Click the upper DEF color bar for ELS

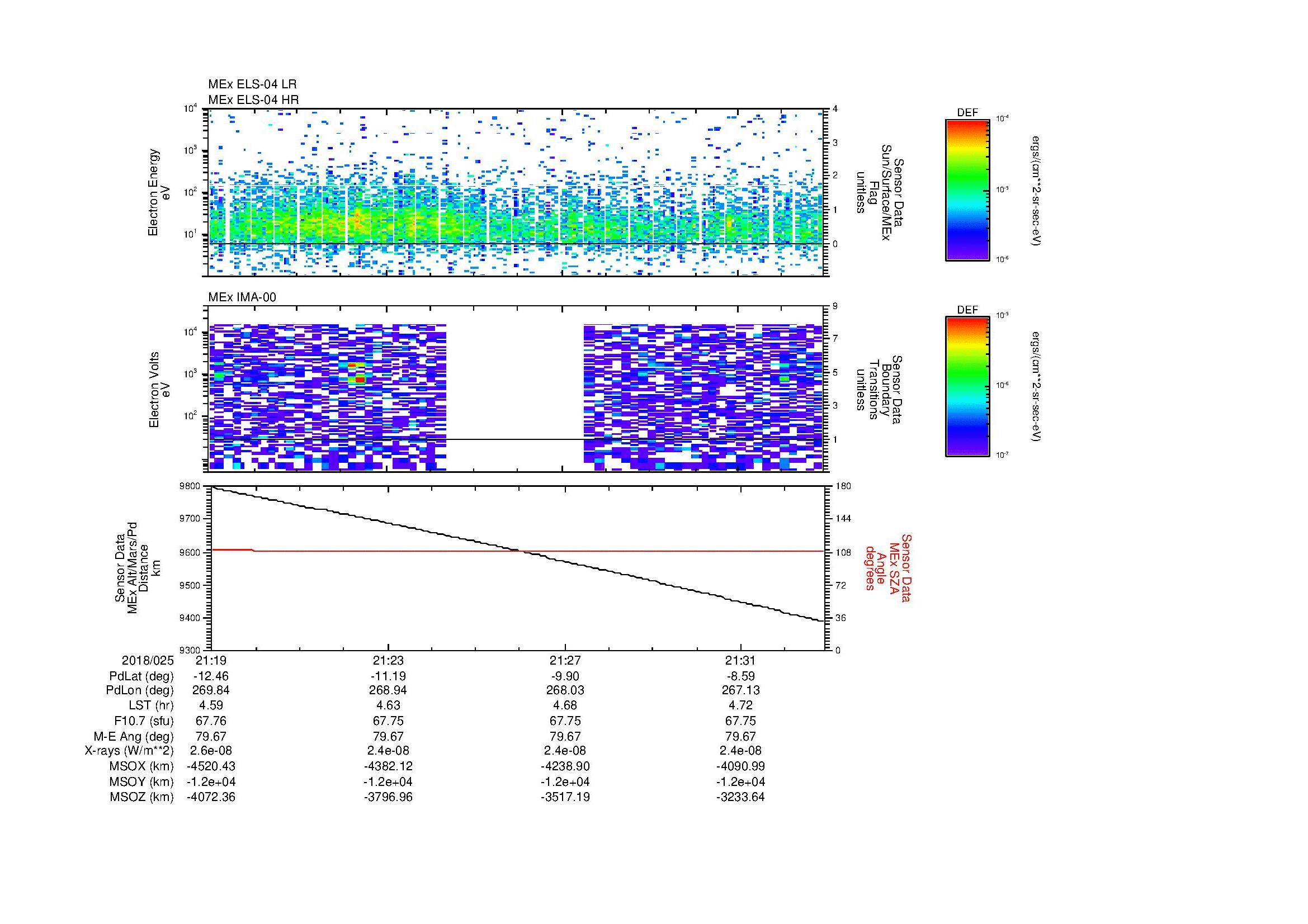click(967, 189)
